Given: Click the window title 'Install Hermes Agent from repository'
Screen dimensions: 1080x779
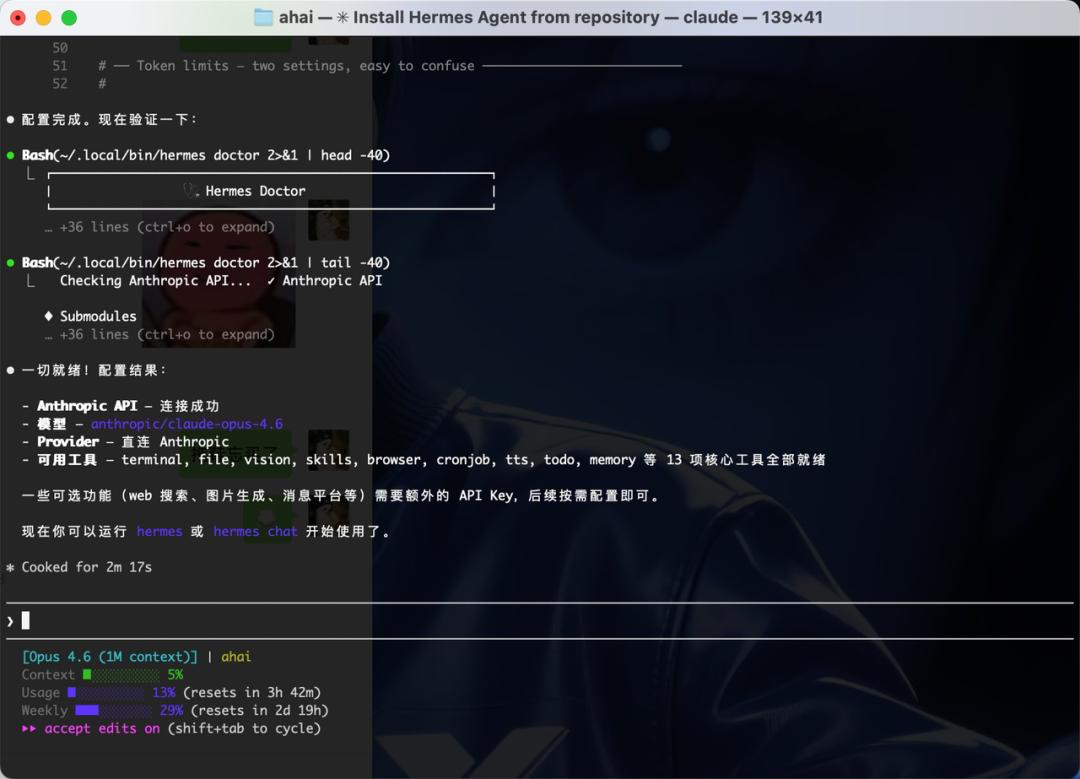Looking at the screenshot, I should click(506, 17).
